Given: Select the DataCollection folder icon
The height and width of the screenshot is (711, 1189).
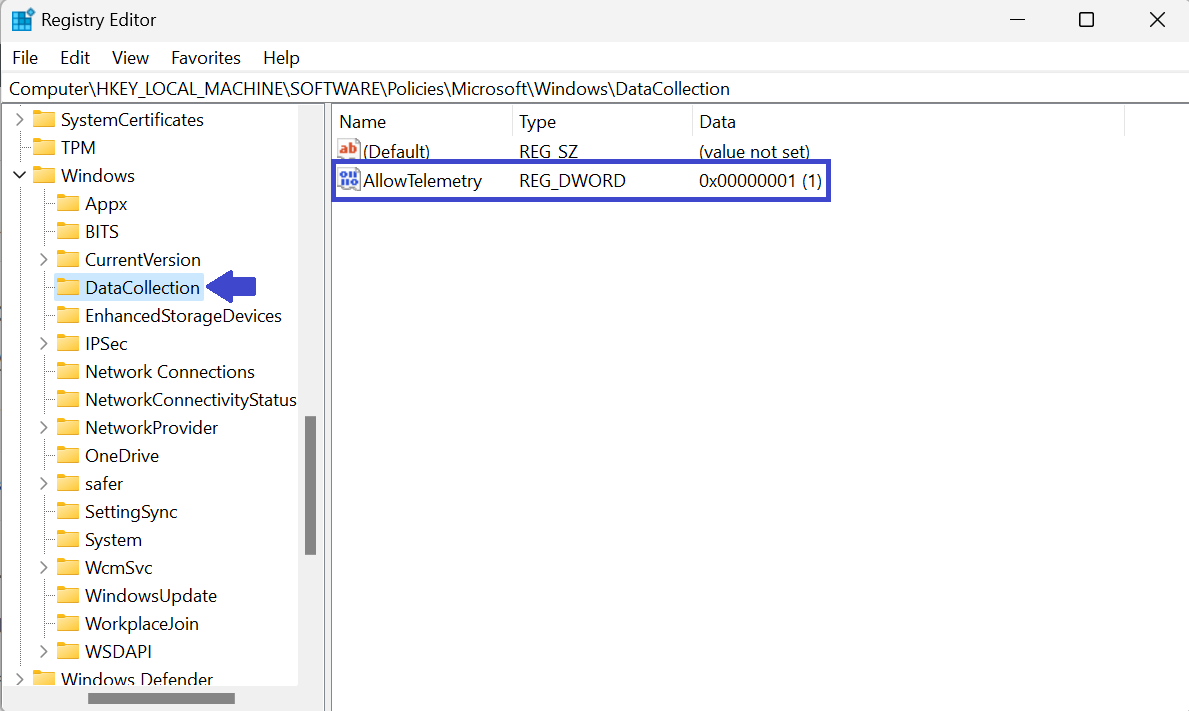Looking at the screenshot, I should point(68,288).
